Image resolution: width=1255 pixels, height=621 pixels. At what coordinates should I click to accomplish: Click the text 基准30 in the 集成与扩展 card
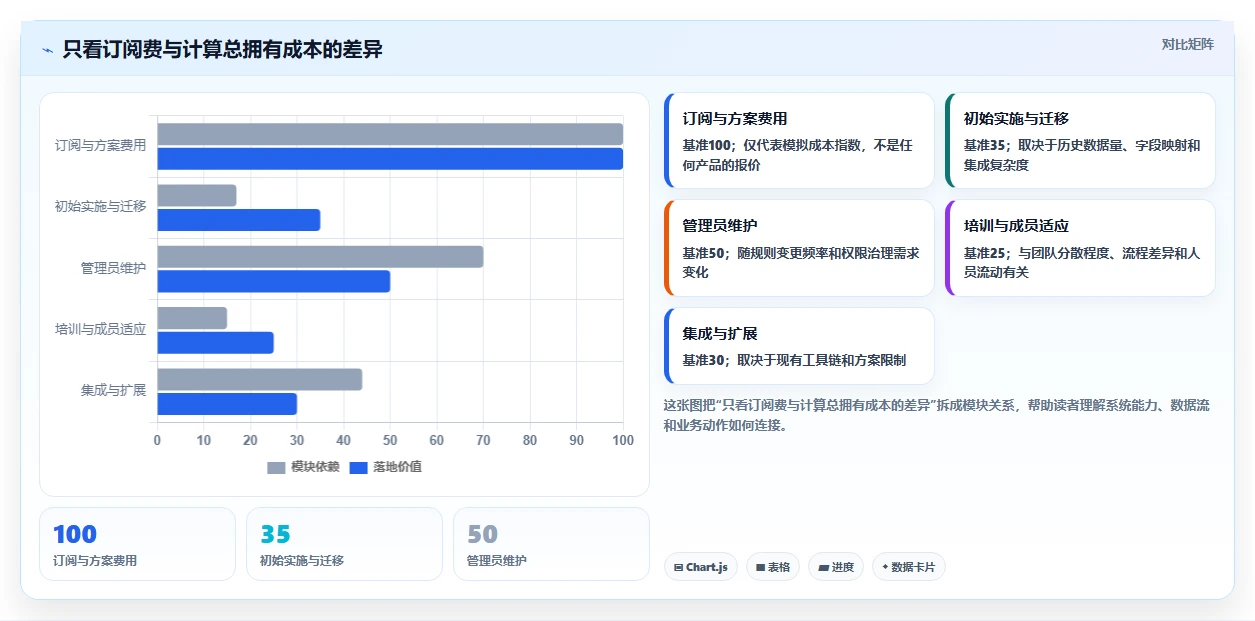click(x=704, y=361)
